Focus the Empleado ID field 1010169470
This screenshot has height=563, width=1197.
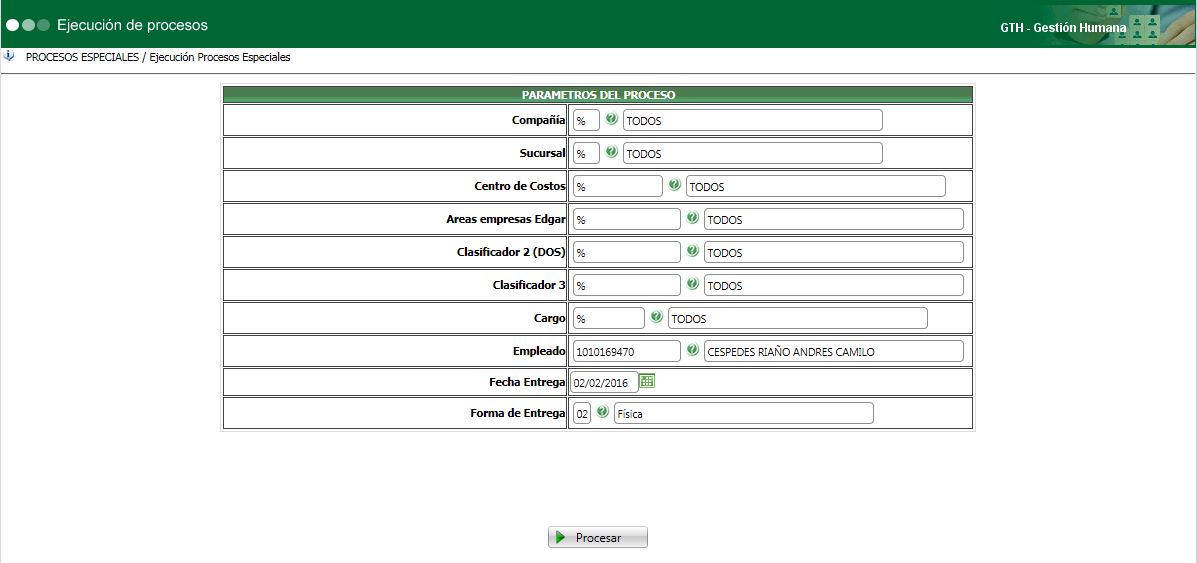click(x=627, y=351)
